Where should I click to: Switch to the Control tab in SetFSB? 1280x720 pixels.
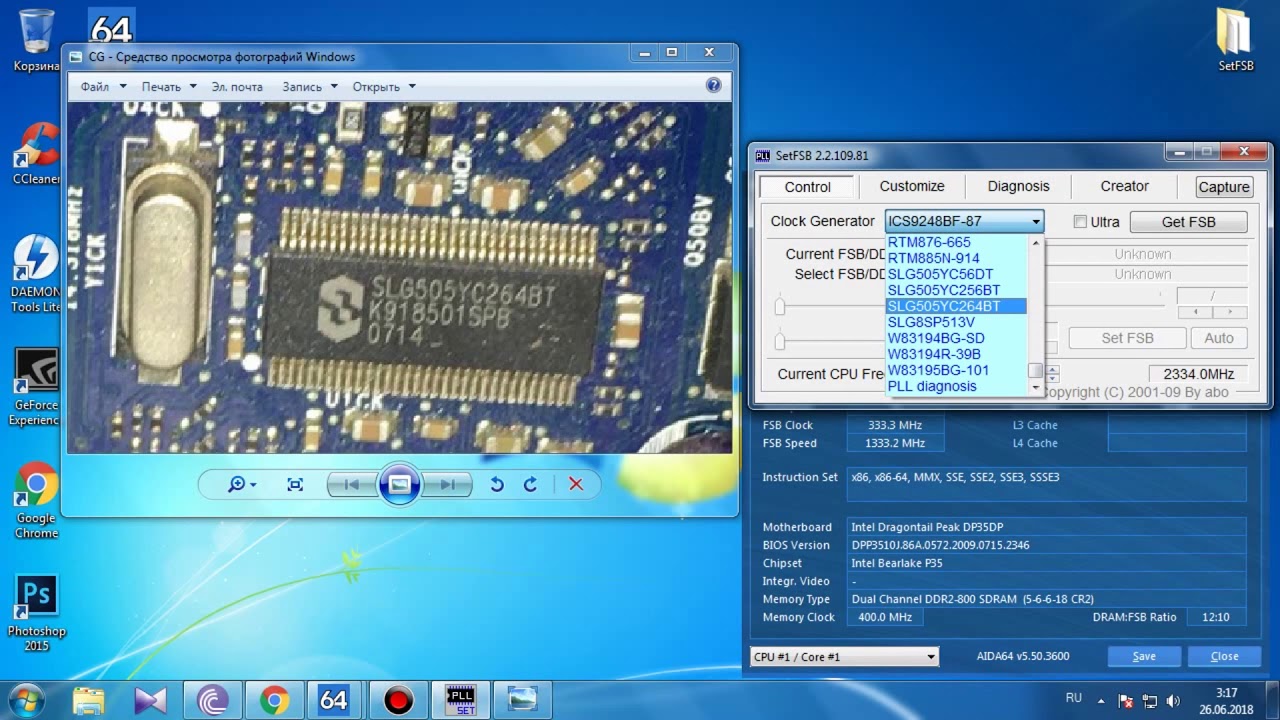[x=807, y=187]
